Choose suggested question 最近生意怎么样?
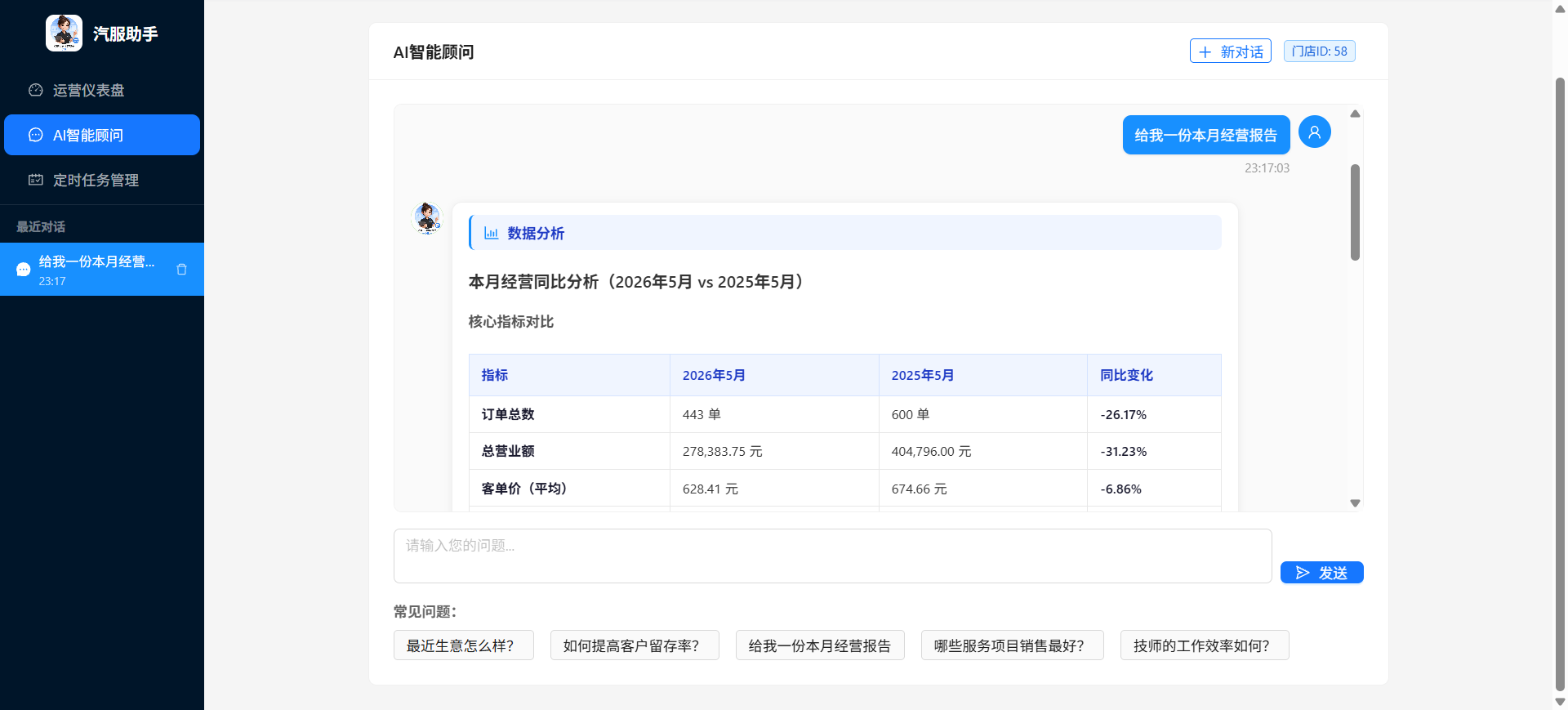Screen dimensions: 1568x710 pos(463,645)
